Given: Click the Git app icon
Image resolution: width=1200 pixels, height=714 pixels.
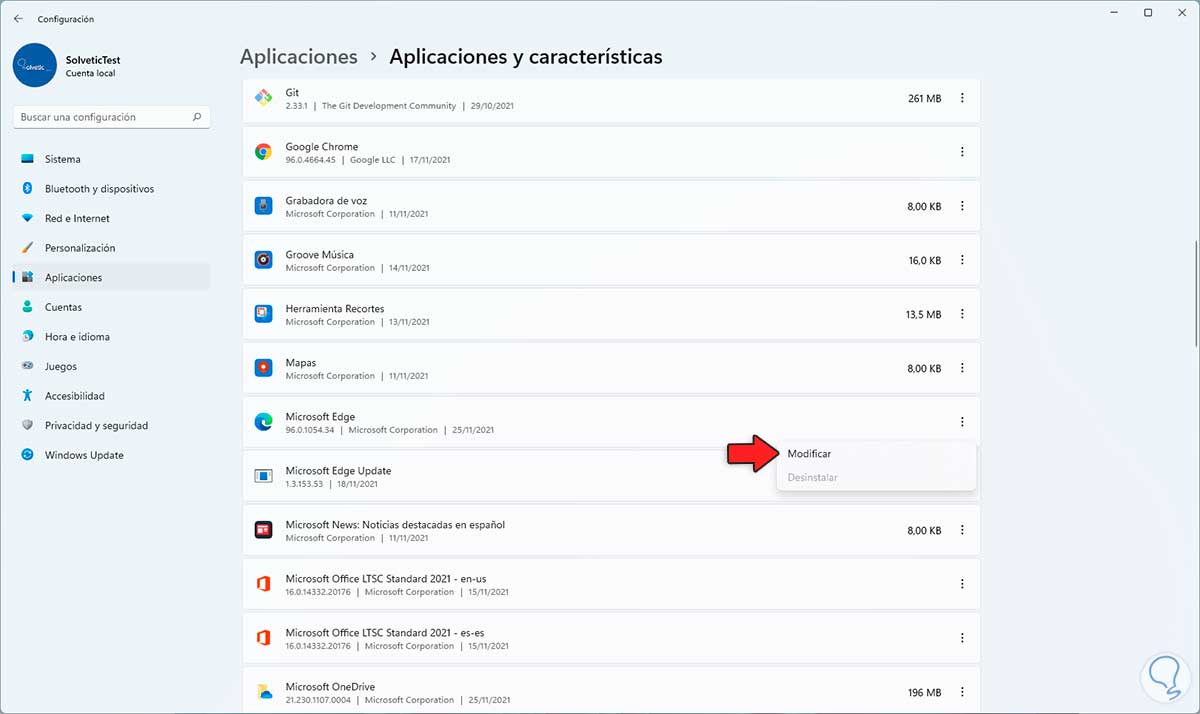Looking at the screenshot, I should pyautogui.click(x=263, y=98).
